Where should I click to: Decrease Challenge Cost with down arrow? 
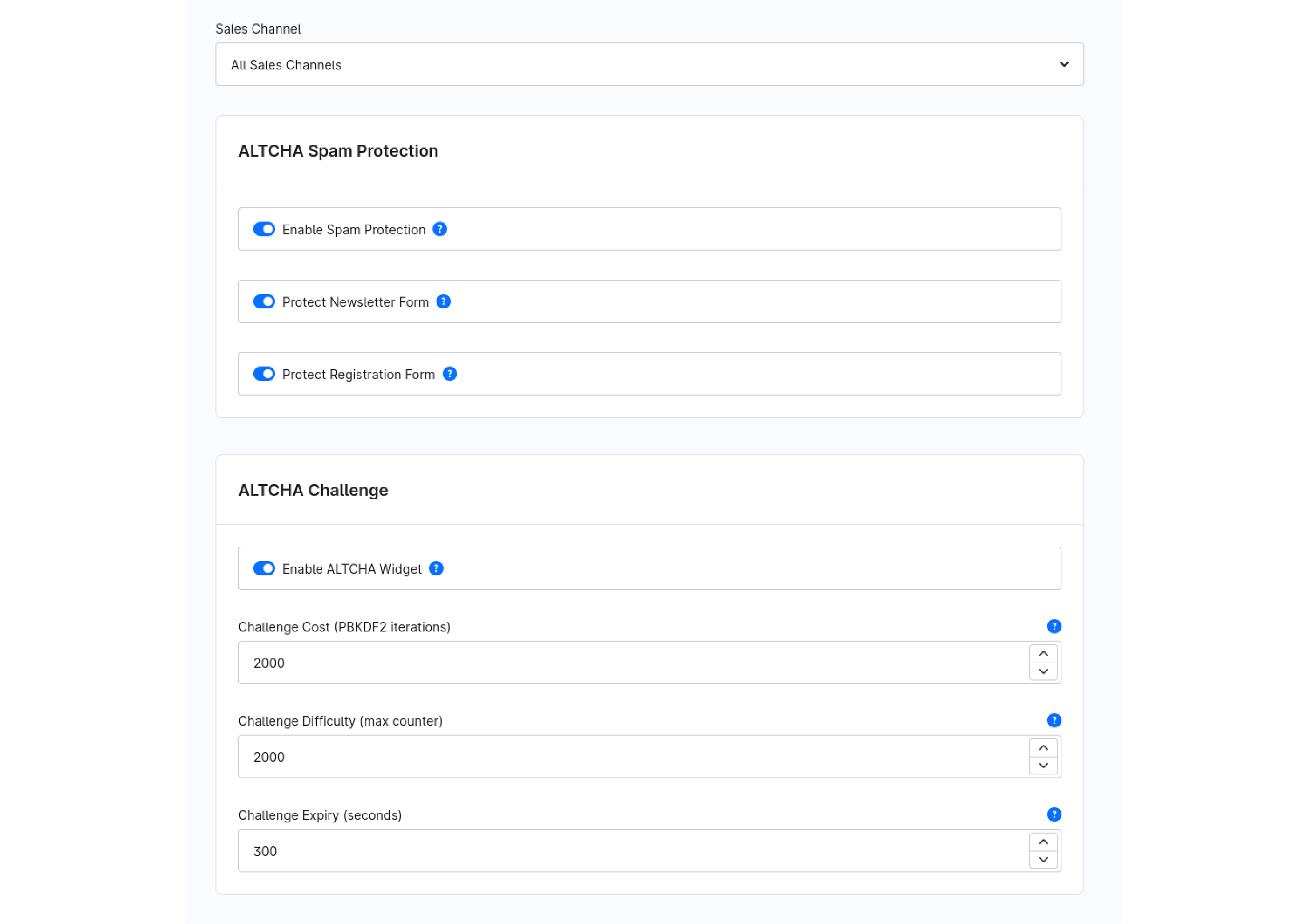coord(1043,671)
